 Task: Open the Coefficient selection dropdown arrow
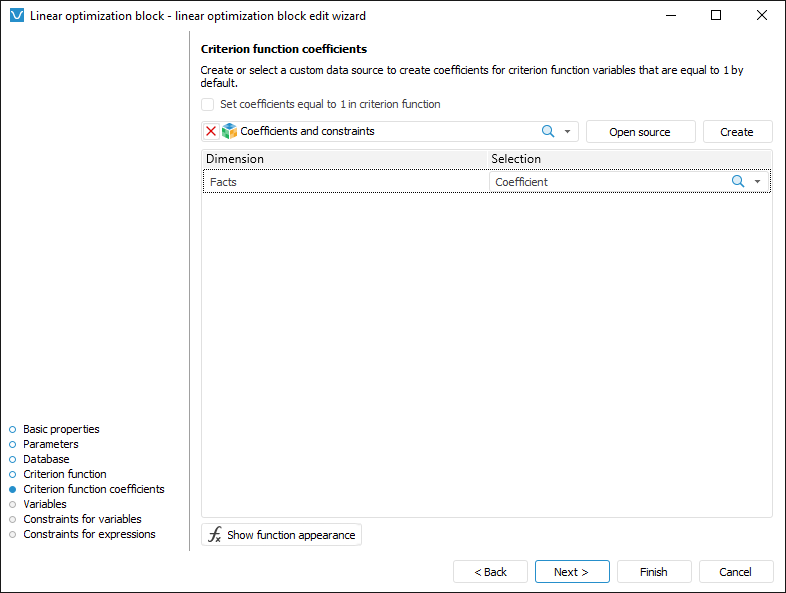758,182
